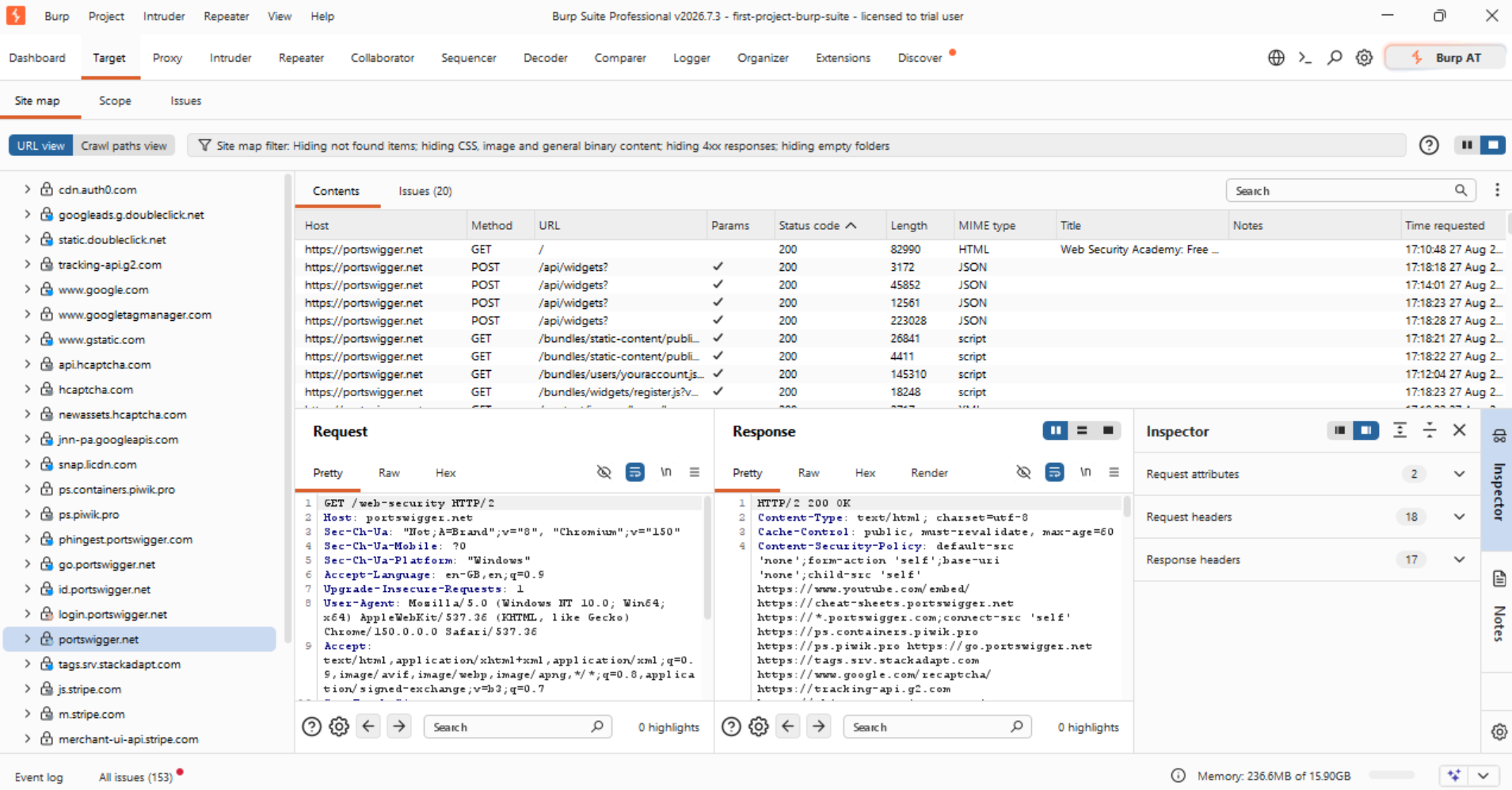Screen dimensions: 1512x790
Task: Close the Inspector panel
Action: (x=1460, y=430)
